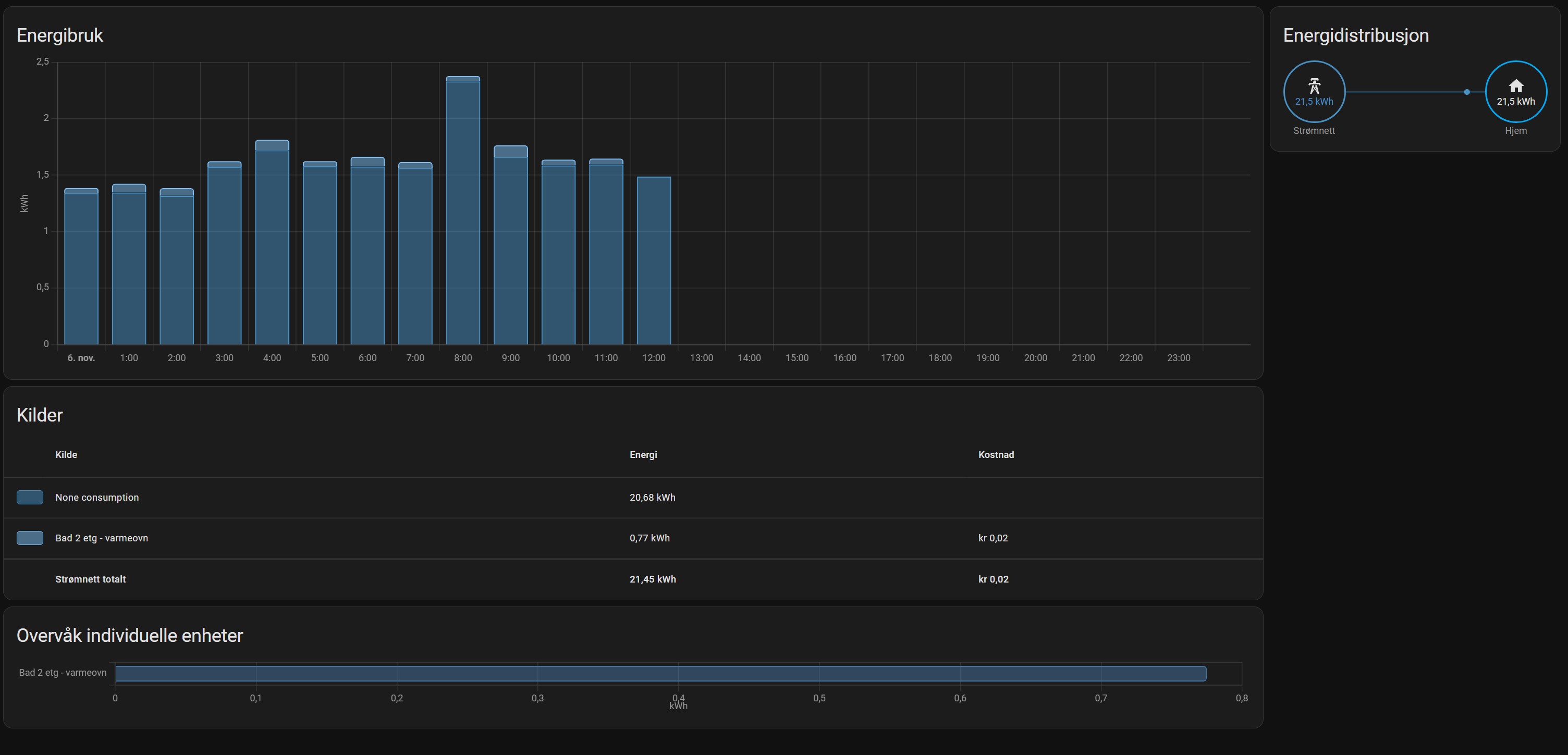Select the 6. nov. midnight bar
Viewport: 1568px width, 755px height.
(x=81, y=266)
